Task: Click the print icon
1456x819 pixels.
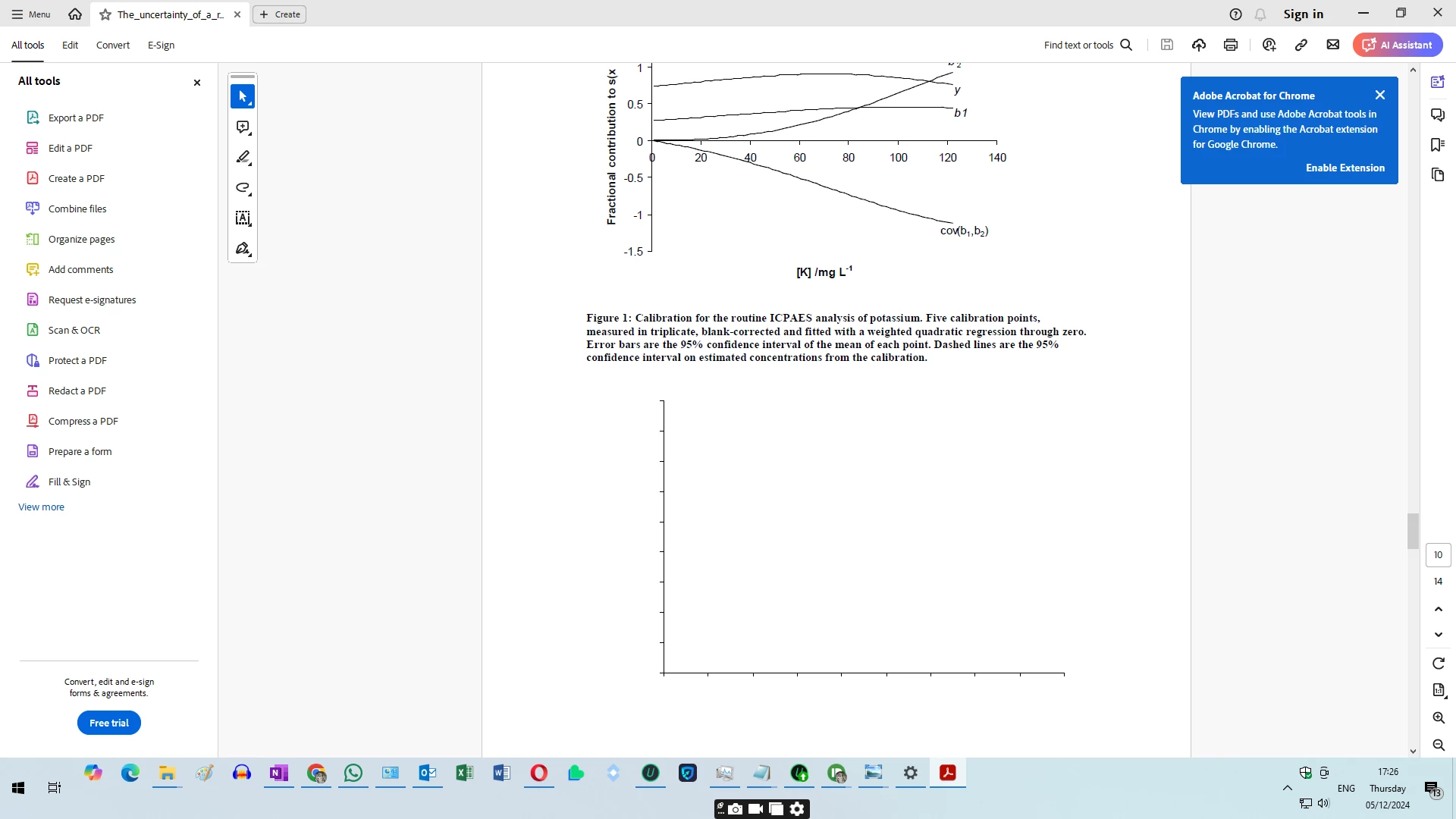Action: click(1231, 45)
